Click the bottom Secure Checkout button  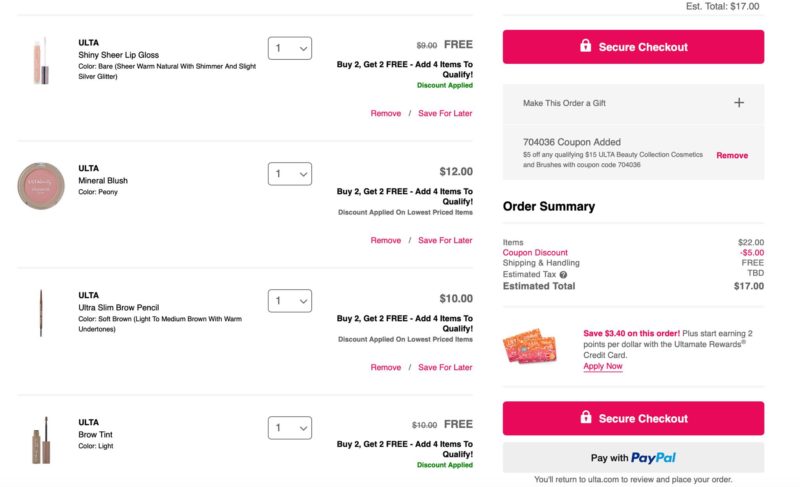633,419
